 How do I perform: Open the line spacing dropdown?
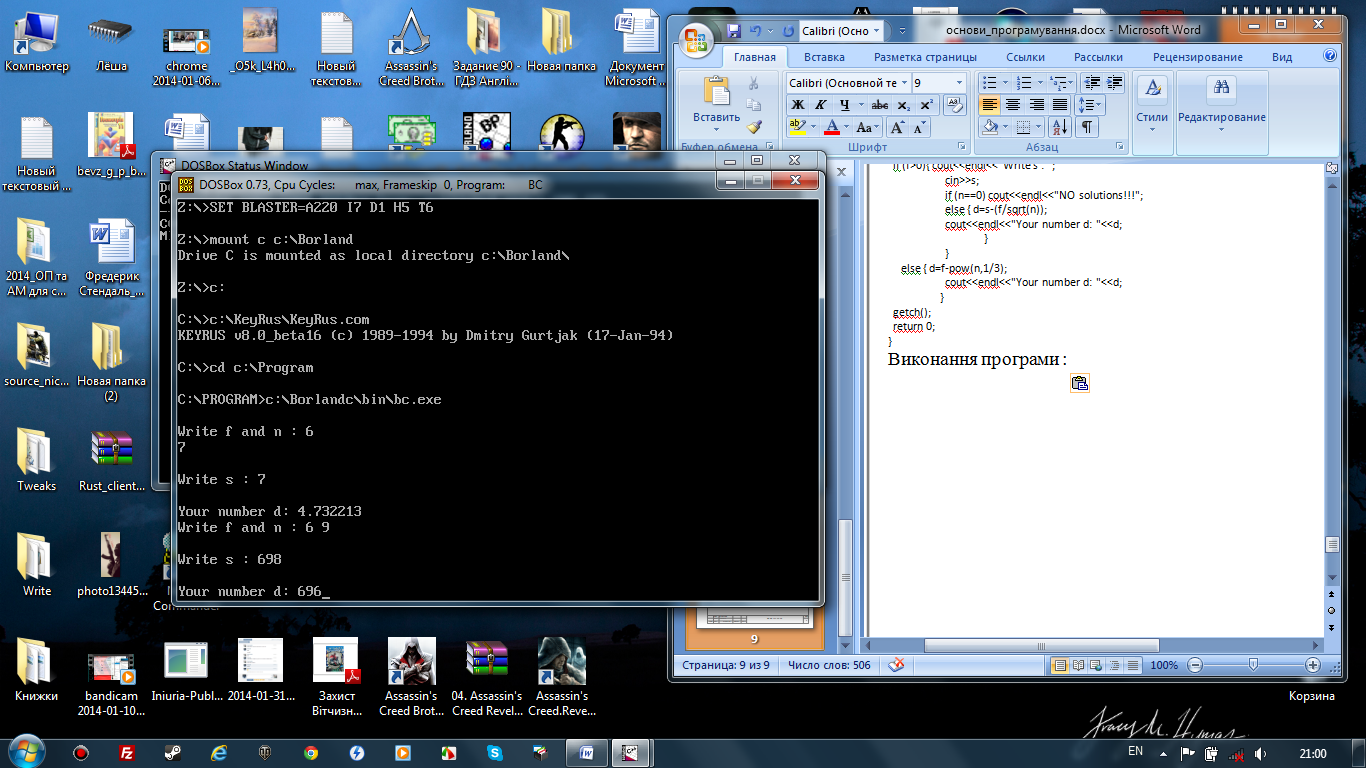click(1090, 105)
